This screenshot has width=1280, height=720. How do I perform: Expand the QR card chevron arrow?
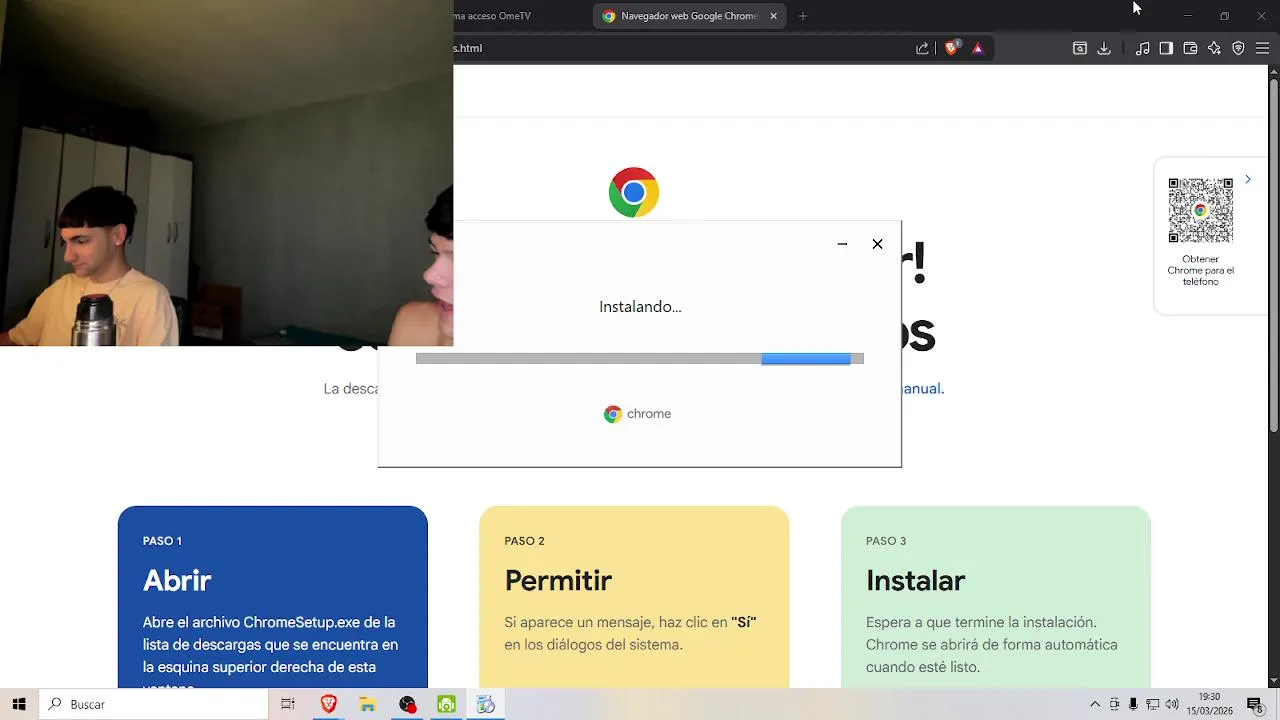pyautogui.click(x=1248, y=180)
